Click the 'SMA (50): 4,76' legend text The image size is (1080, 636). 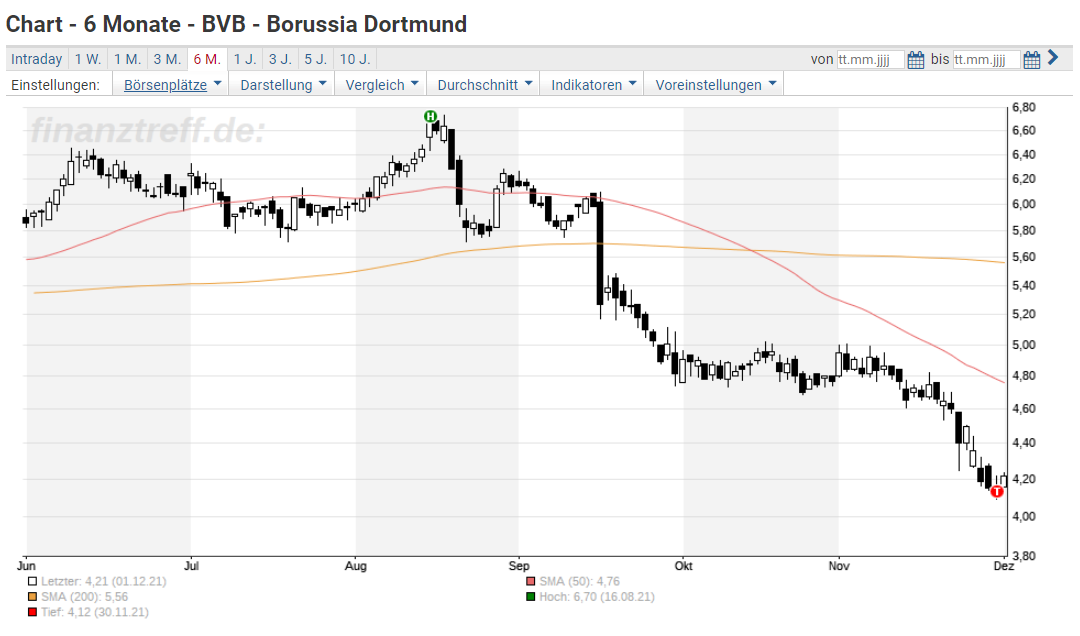[579, 582]
